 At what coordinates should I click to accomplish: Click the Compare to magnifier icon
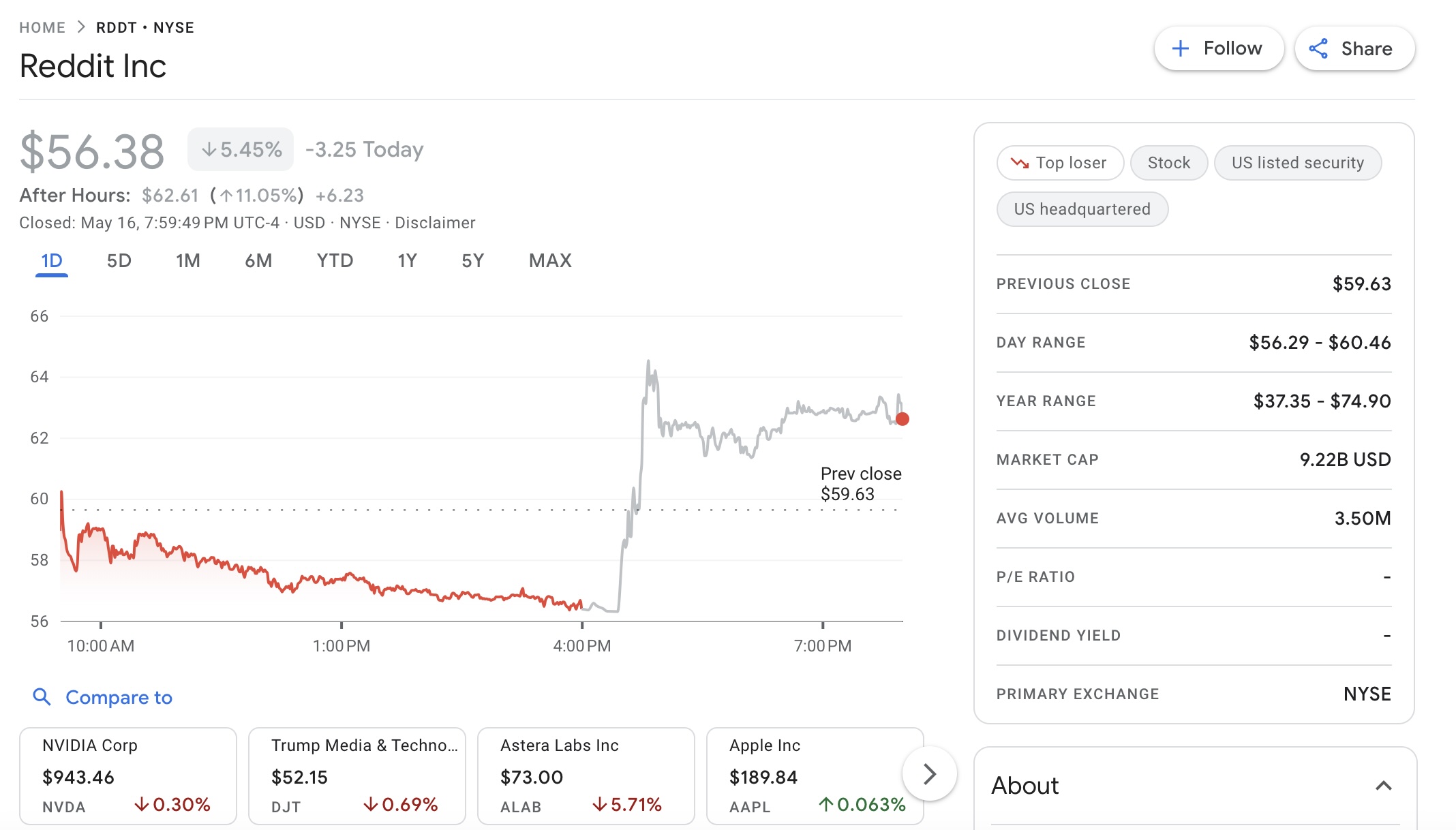click(42, 696)
